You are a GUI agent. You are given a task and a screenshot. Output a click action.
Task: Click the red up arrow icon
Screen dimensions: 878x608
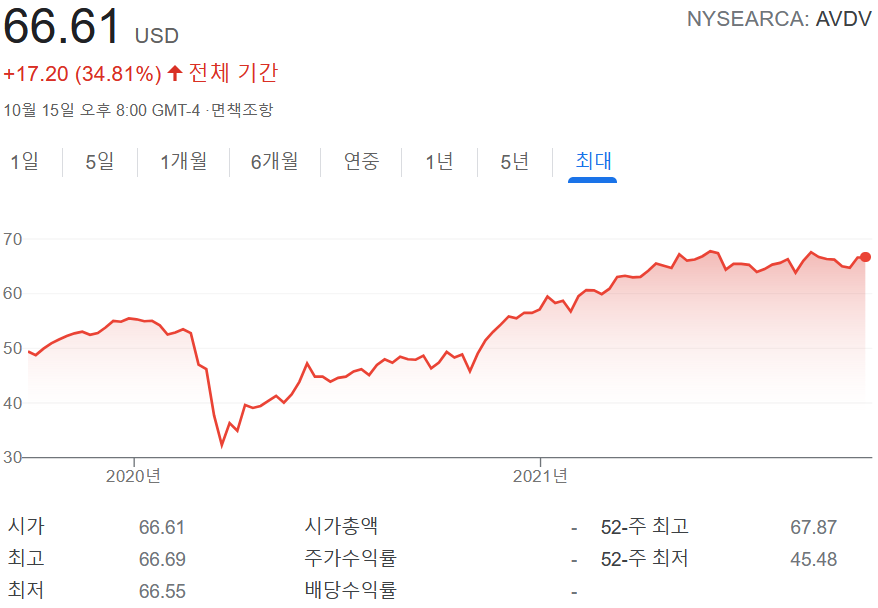pos(175,73)
